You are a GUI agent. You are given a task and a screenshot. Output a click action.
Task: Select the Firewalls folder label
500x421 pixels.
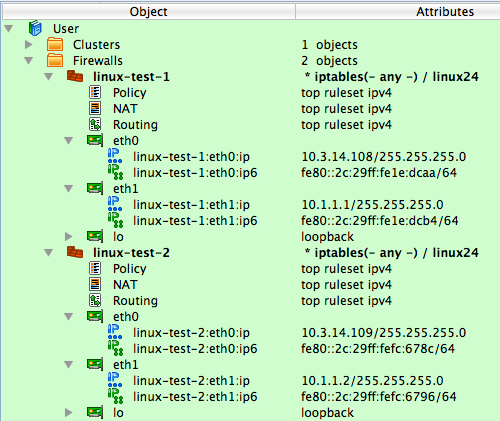pyautogui.click(x=98, y=61)
